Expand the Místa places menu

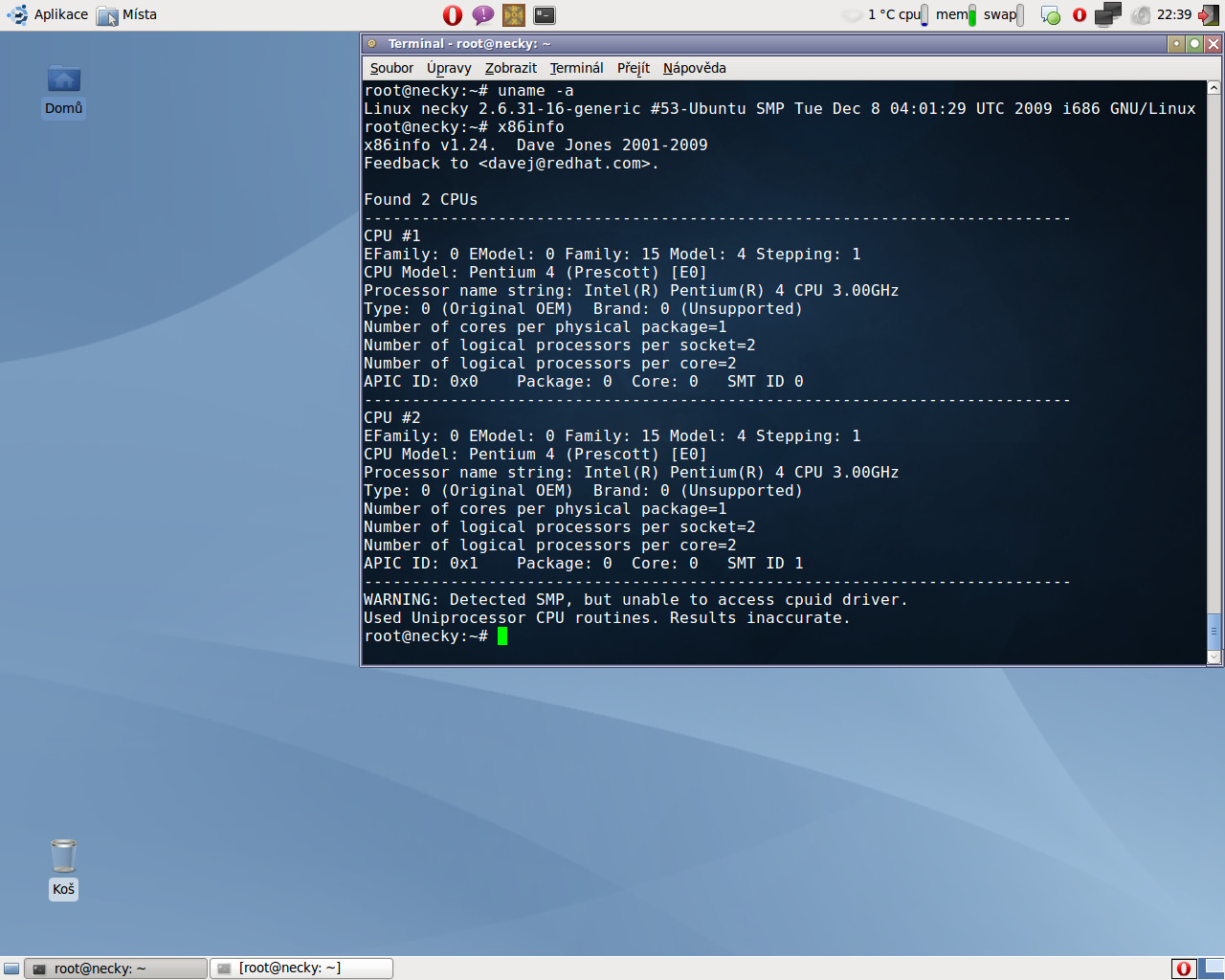[127, 15]
